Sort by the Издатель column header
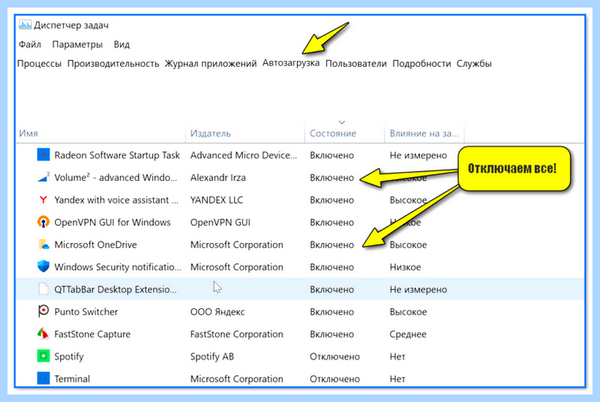This screenshot has width=600, height=402. click(x=210, y=133)
